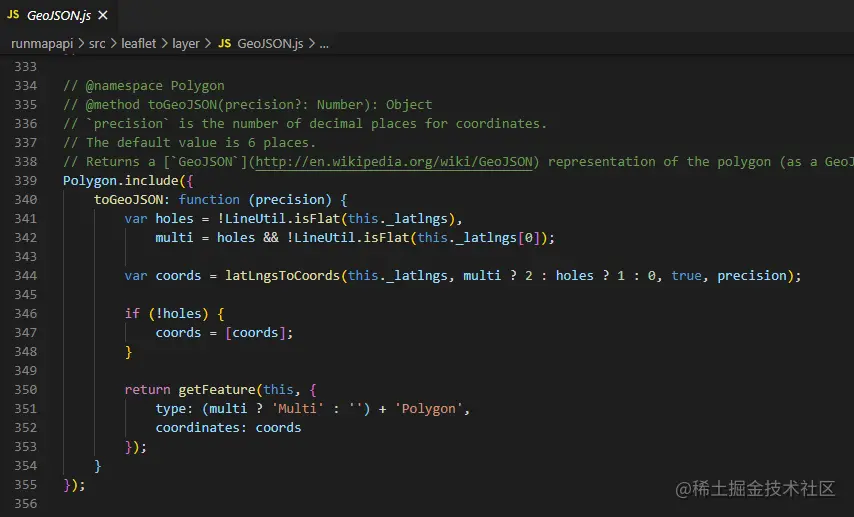Expand chevron after layer breadcrumb
Viewport: 854px width, 517px height.
pyautogui.click(x=208, y=44)
